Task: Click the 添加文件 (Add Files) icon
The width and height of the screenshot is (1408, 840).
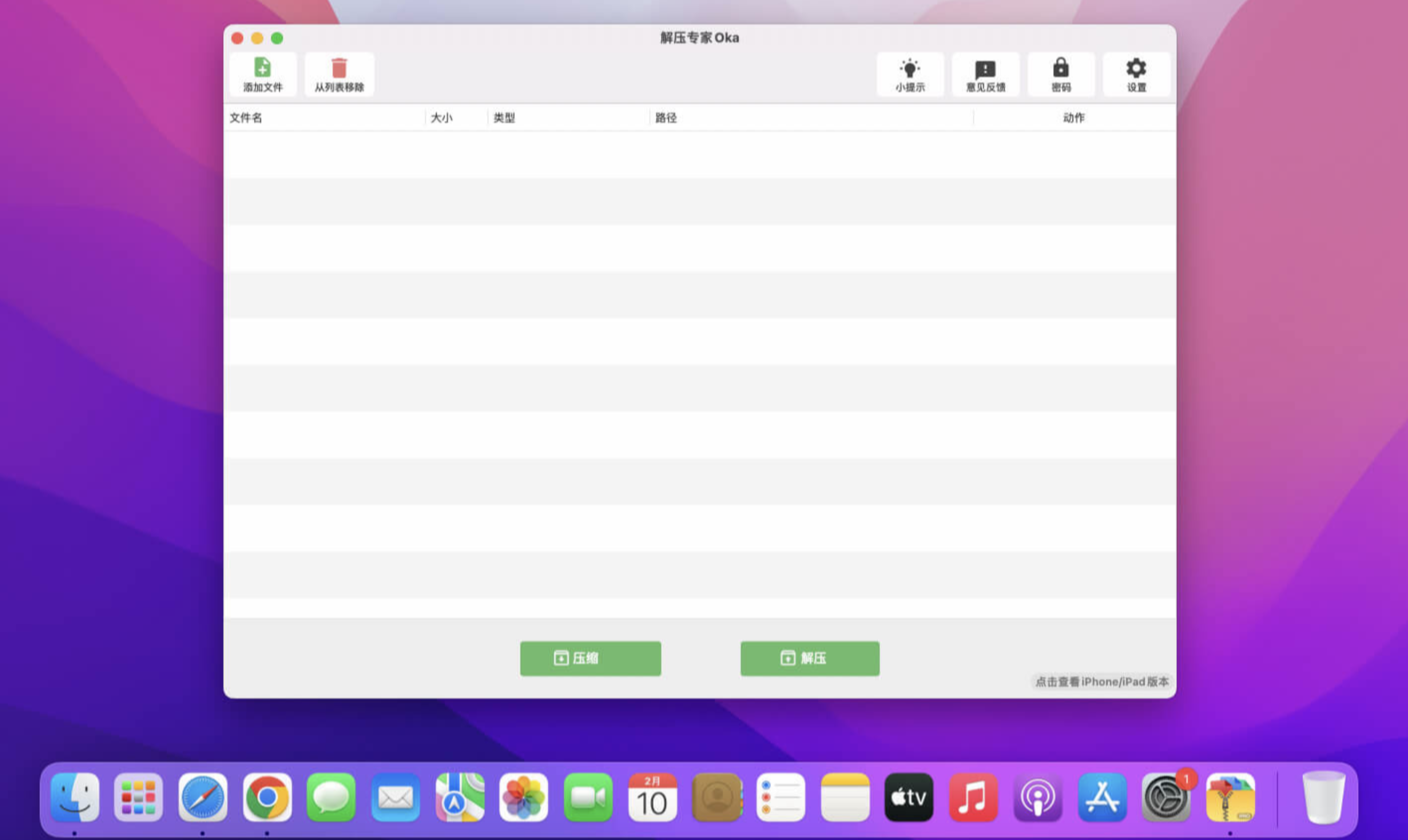Action: [263, 73]
